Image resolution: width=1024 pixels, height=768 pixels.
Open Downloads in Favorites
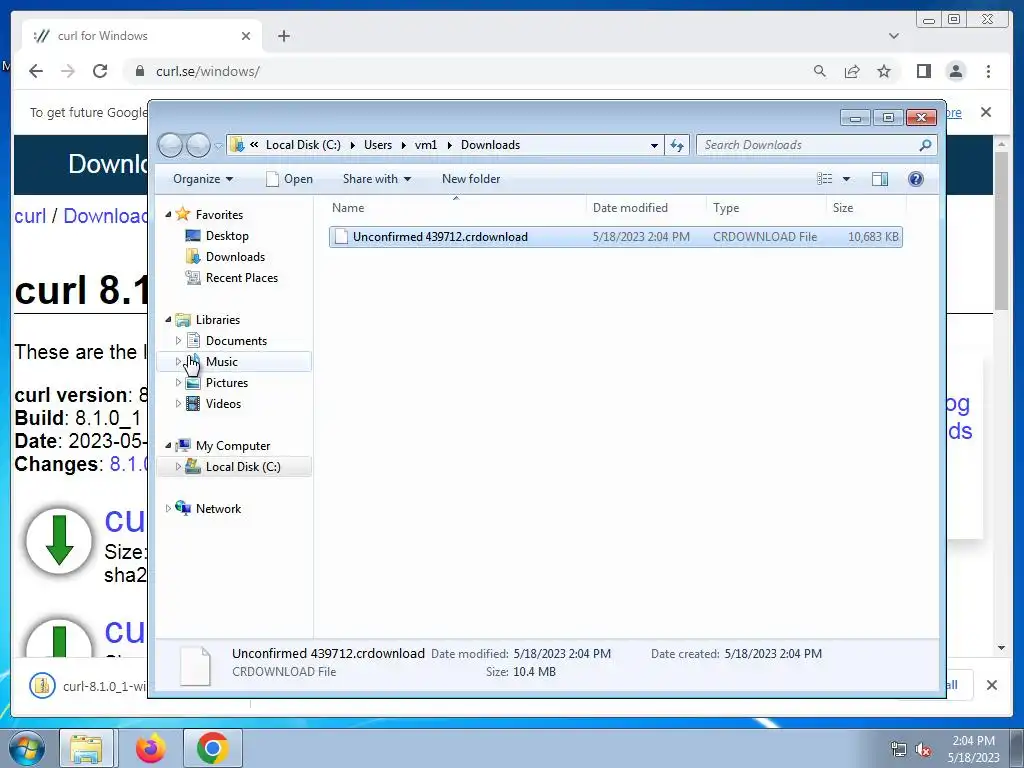click(x=235, y=257)
